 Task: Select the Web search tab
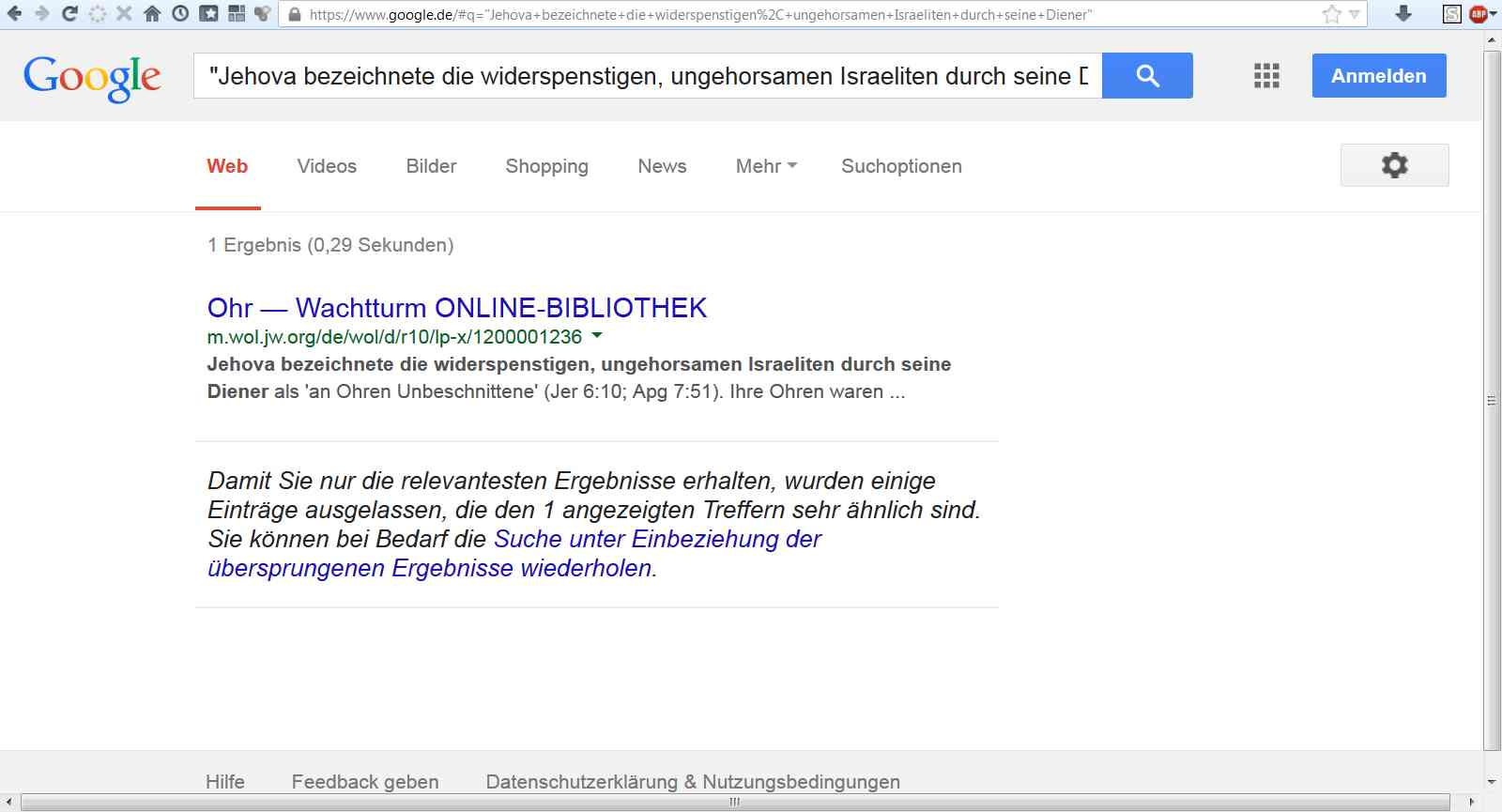[227, 166]
